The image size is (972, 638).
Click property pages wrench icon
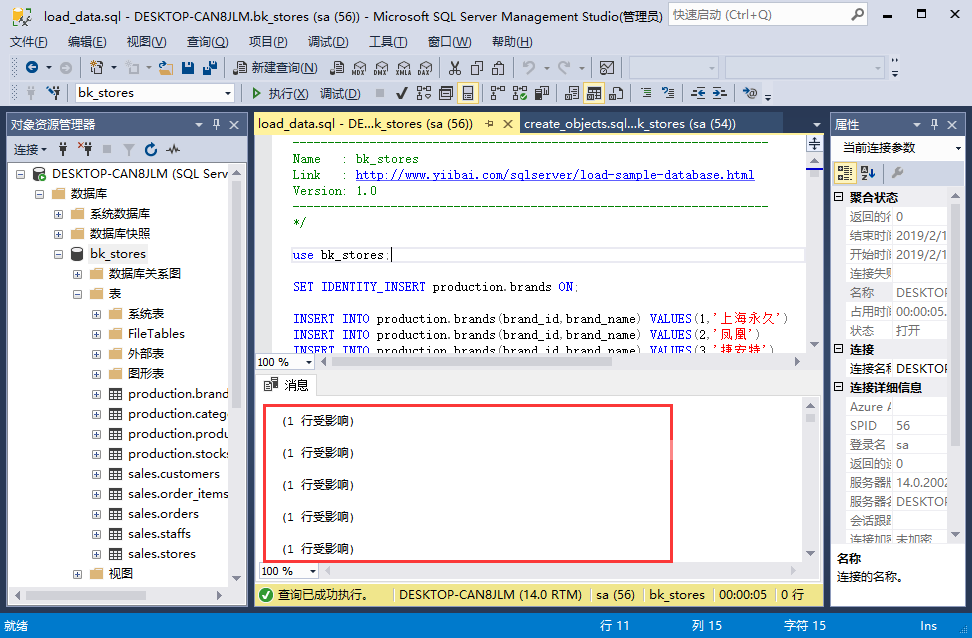point(897,173)
